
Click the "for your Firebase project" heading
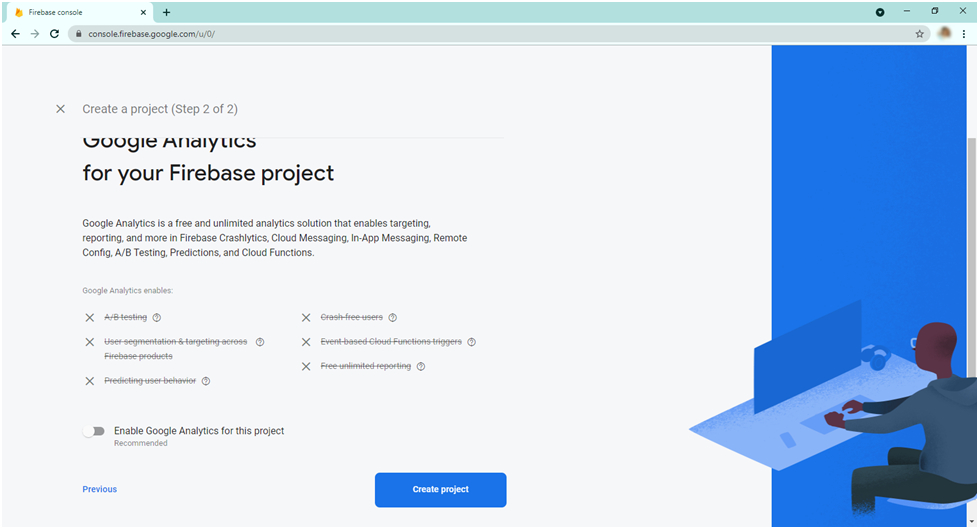(208, 173)
